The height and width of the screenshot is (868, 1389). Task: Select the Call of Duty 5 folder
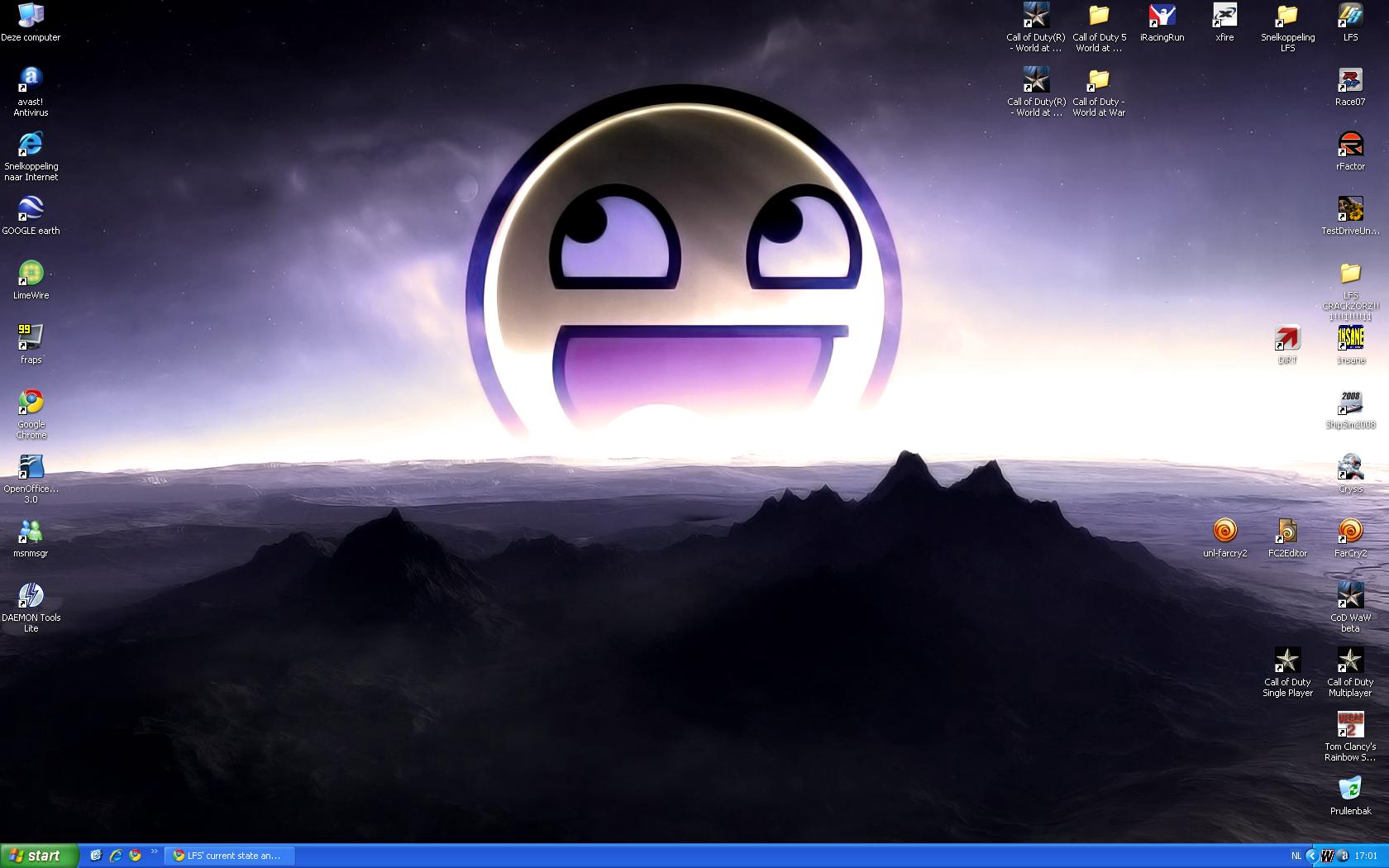coord(1099,27)
